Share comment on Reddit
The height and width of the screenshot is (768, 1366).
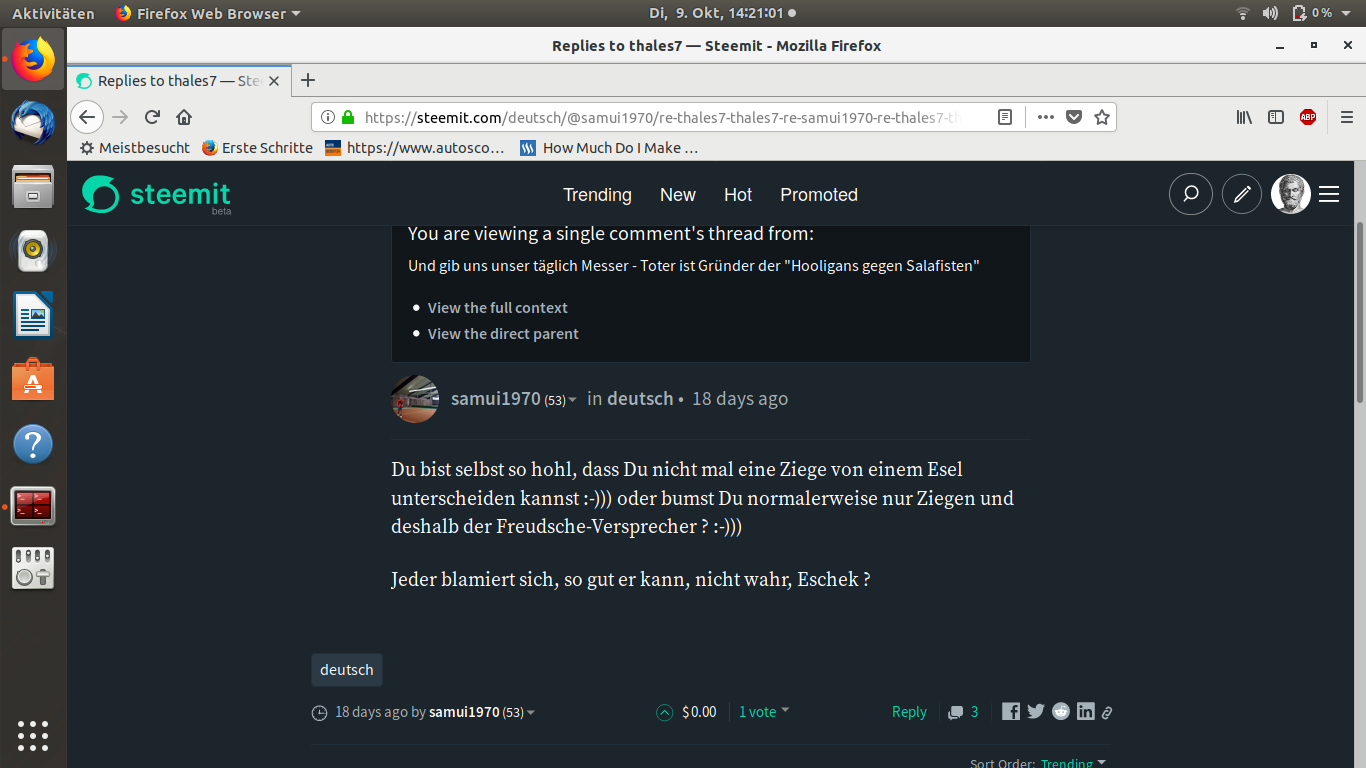pyautogui.click(x=1061, y=712)
